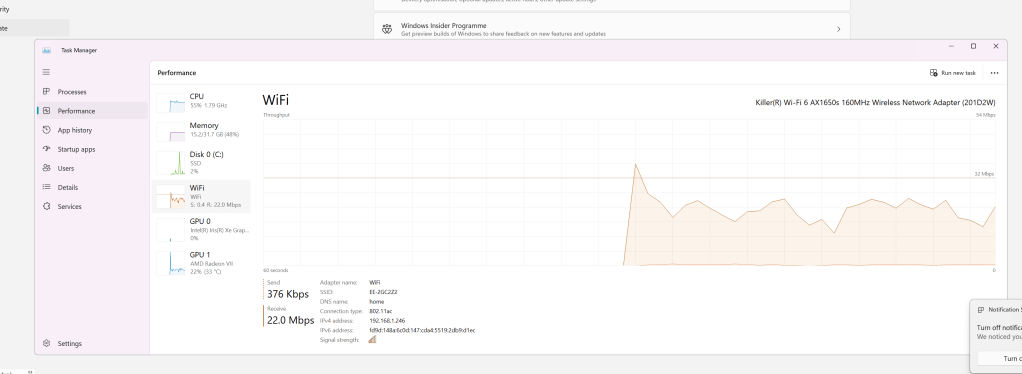The image size is (1022, 374).
Task: Click the WiFi heading text
Action: pos(276,100)
